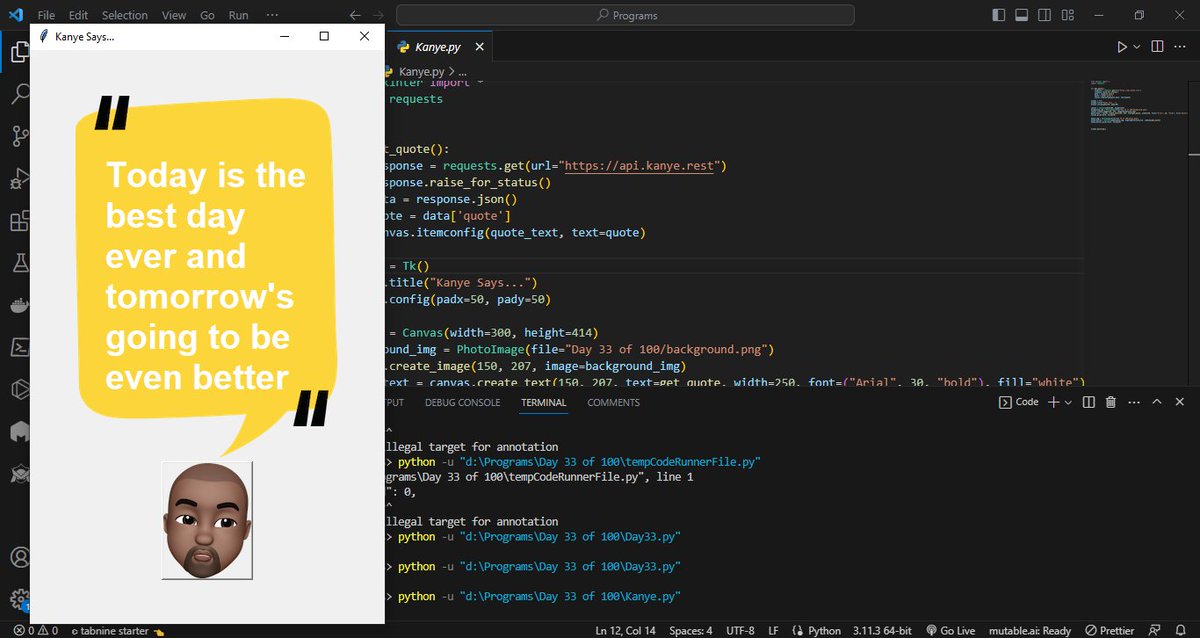Open the Selection menu
The image size is (1200, 638).
[125, 15]
